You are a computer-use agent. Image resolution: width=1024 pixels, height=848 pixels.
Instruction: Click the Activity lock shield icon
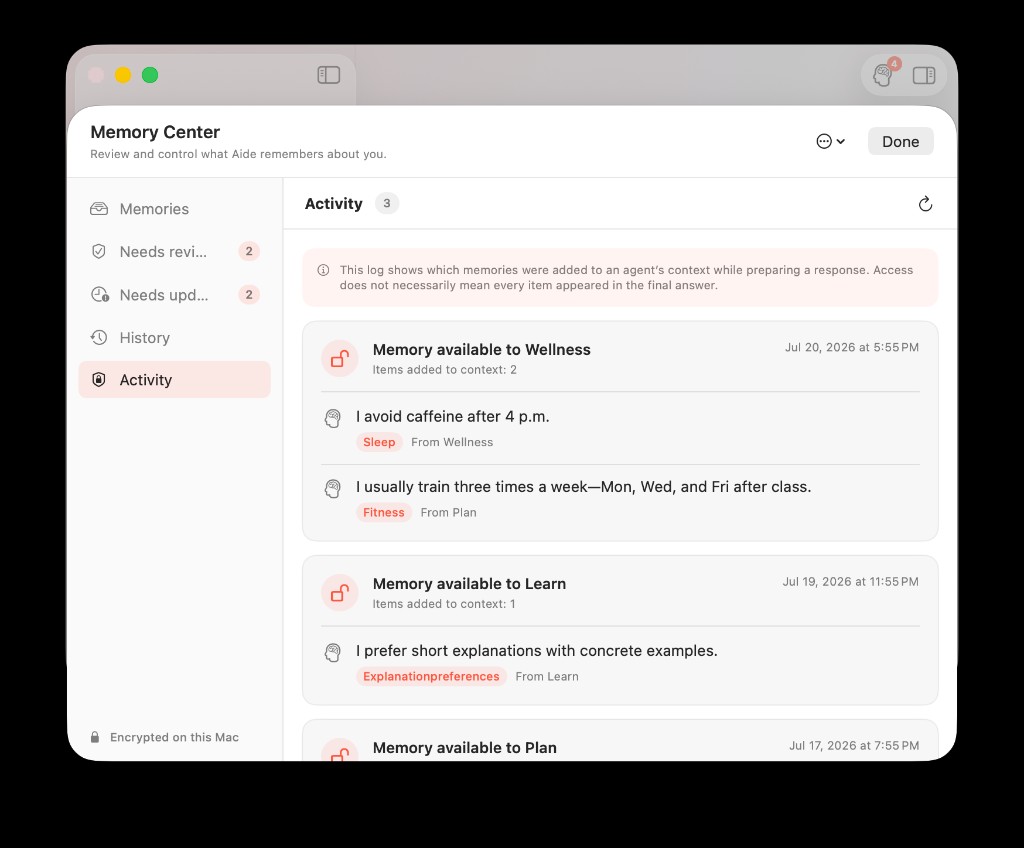pos(99,380)
